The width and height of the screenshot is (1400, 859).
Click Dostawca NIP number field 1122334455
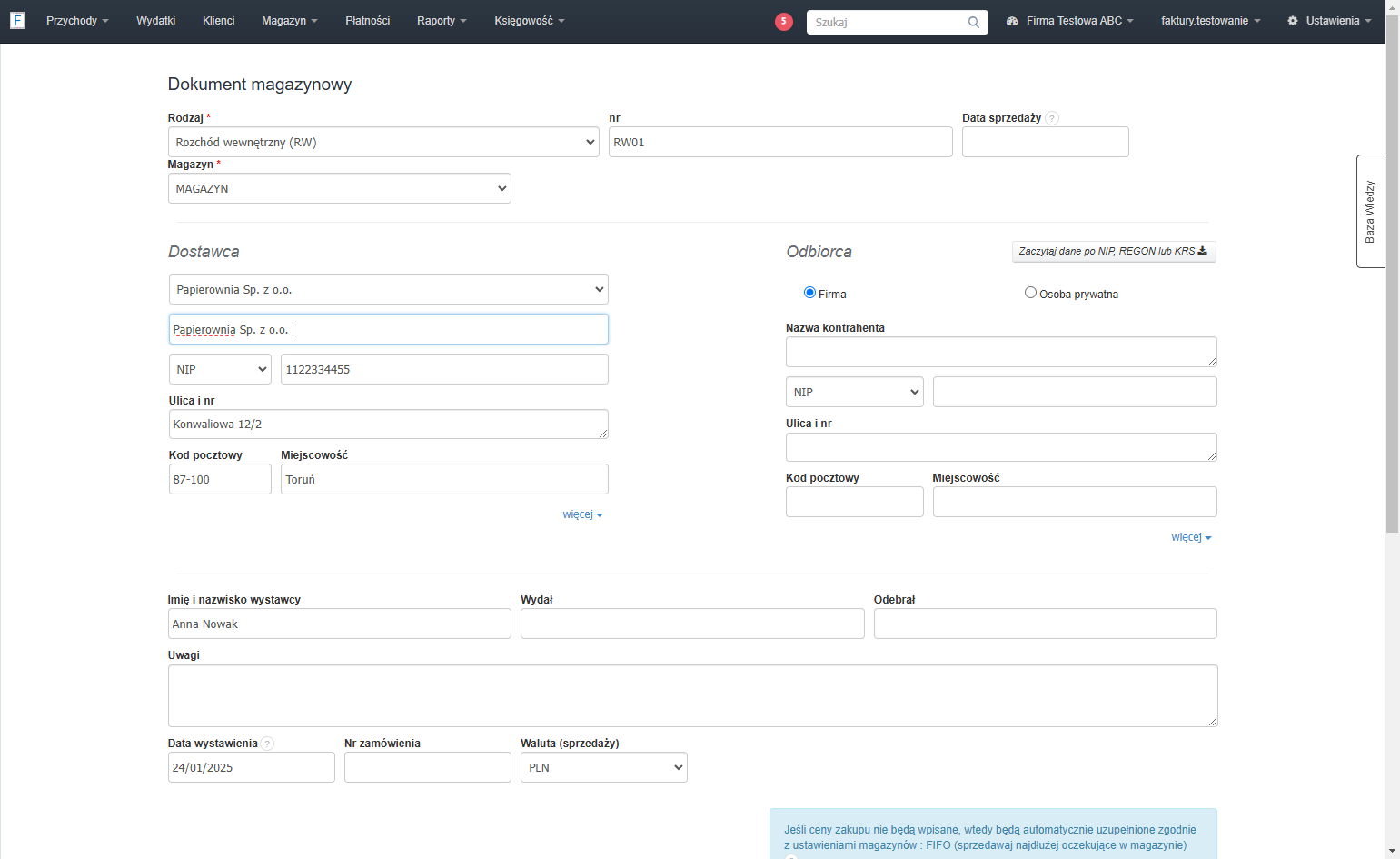pyautogui.click(x=445, y=369)
